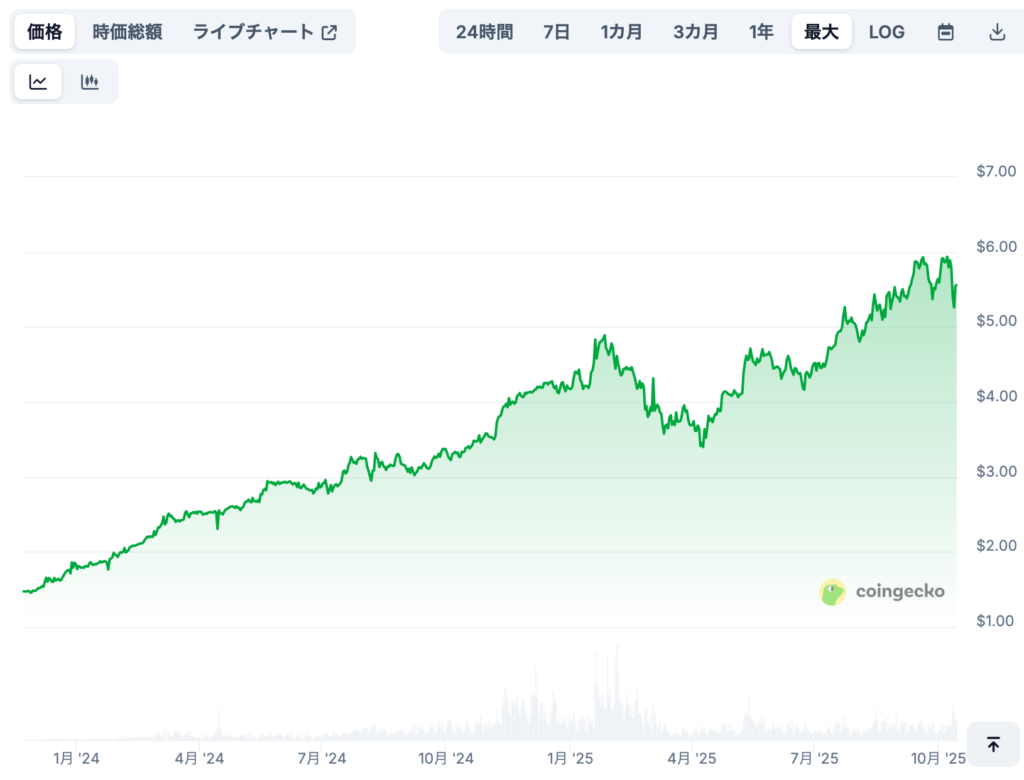1024x780 pixels.
Task: Toggle the LOG scale option
Action: pos(886,32)
